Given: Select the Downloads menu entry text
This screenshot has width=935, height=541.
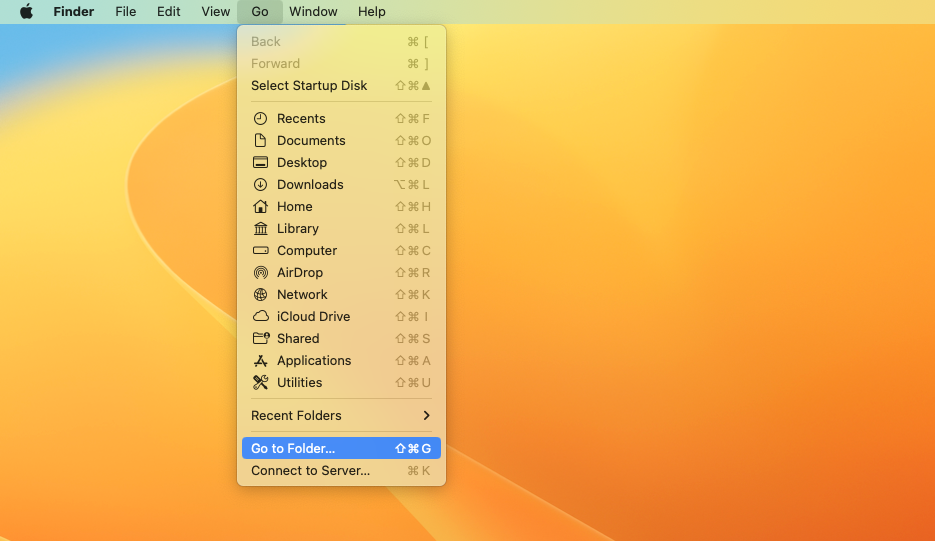Looking at the screenshot, I should coord(310,184).
